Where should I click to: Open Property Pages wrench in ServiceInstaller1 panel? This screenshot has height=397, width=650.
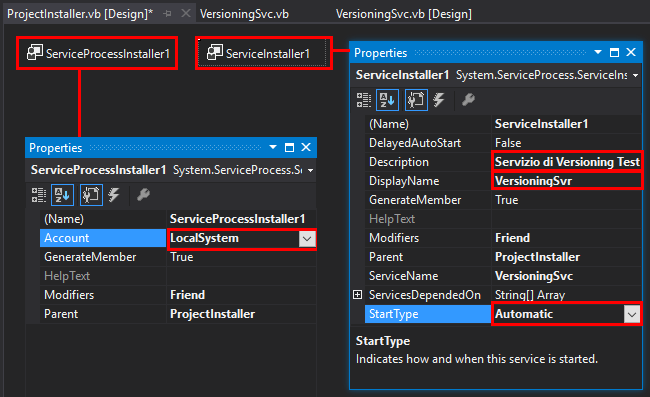[468, 100]
